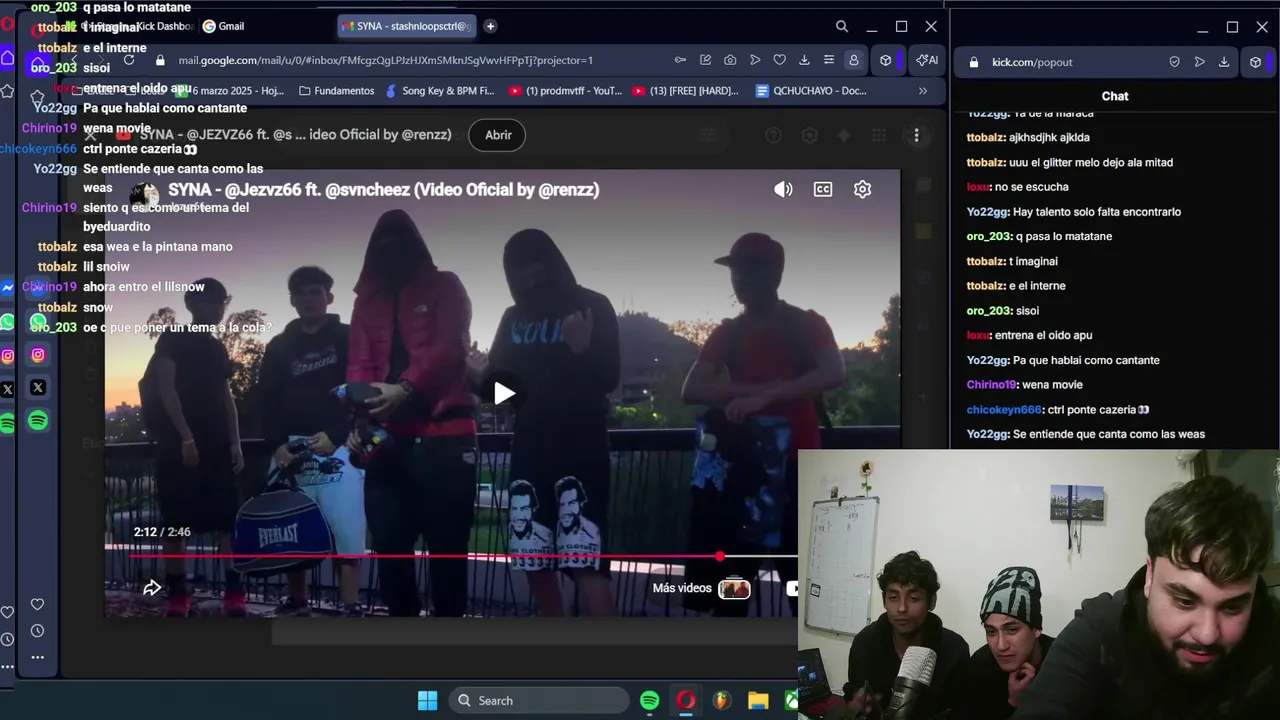Mute the video with the speaker icon
The height and width of the screenshot is (720, 1280).
pos(783,189)
